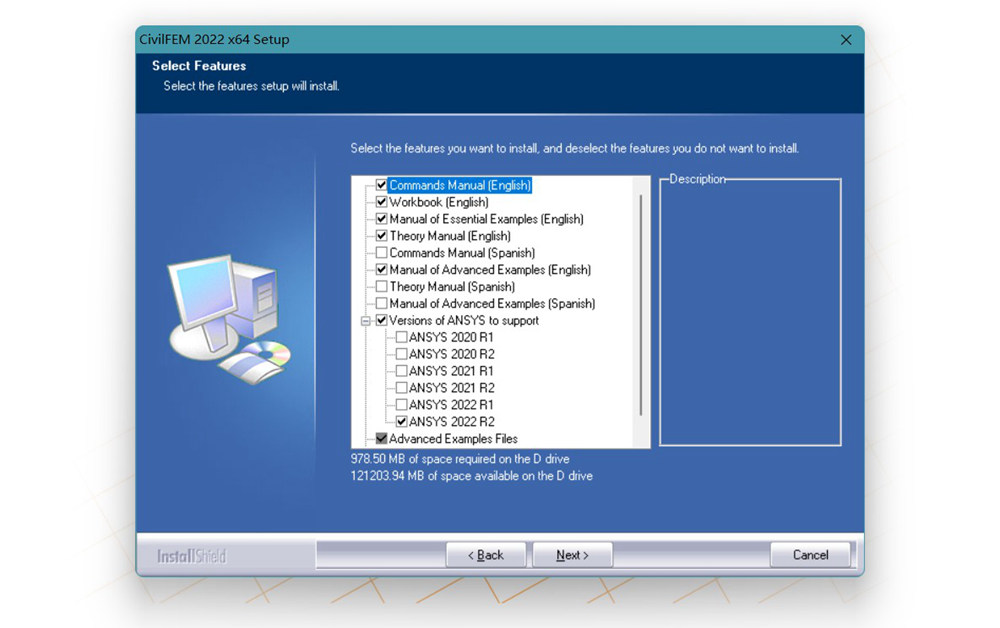This screenshot has width=1000, height=628.
Task: Check the ANSYS 2020 R2 checkbox
Action: [x=402, y=354]
